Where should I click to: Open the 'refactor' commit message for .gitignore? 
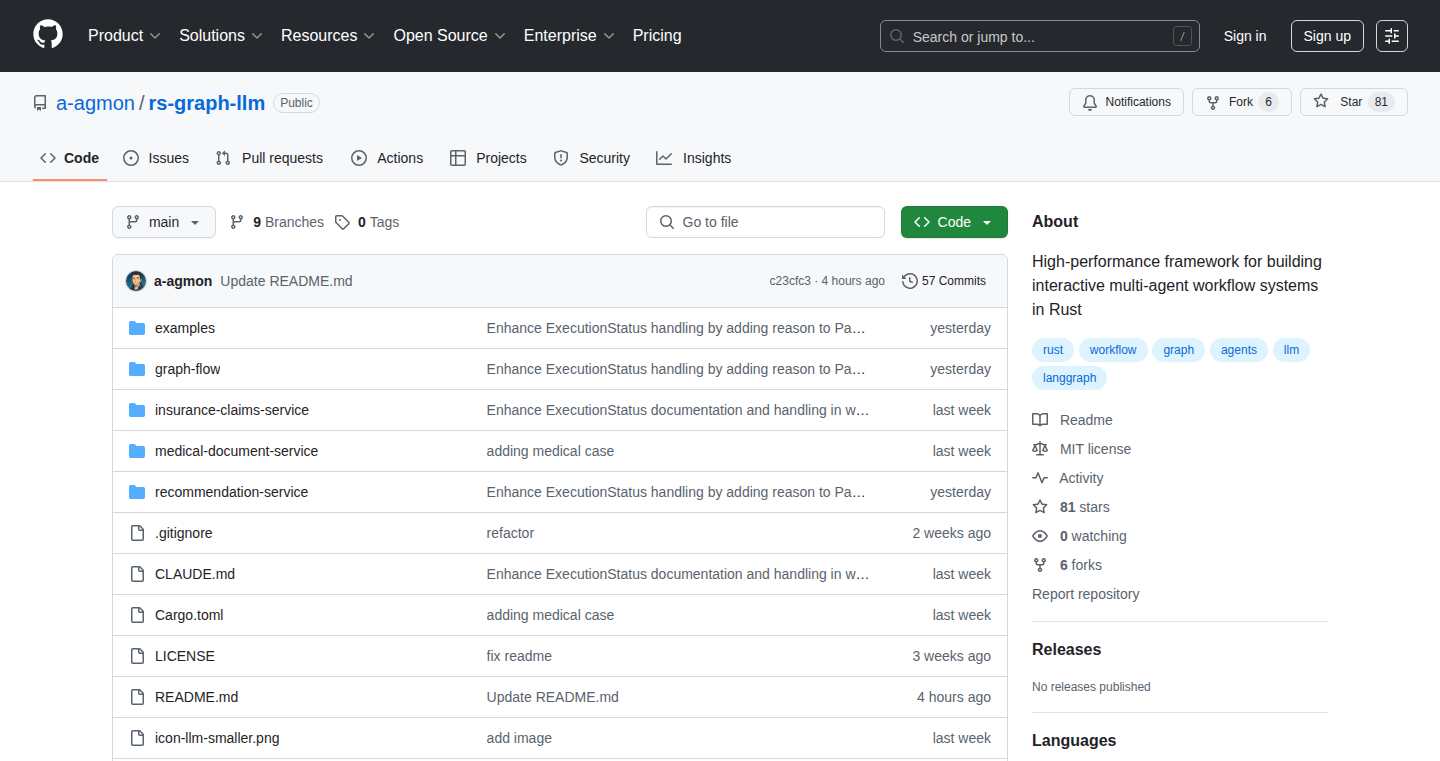[x=511, y=533]
